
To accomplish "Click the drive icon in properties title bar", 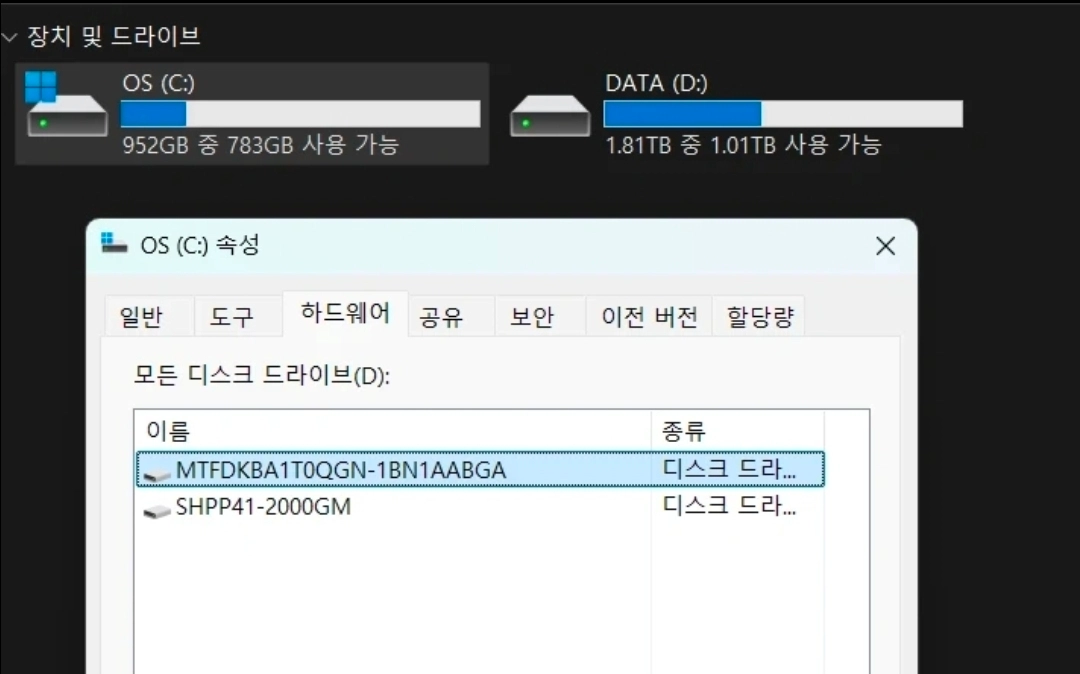I will pos(114,244).
